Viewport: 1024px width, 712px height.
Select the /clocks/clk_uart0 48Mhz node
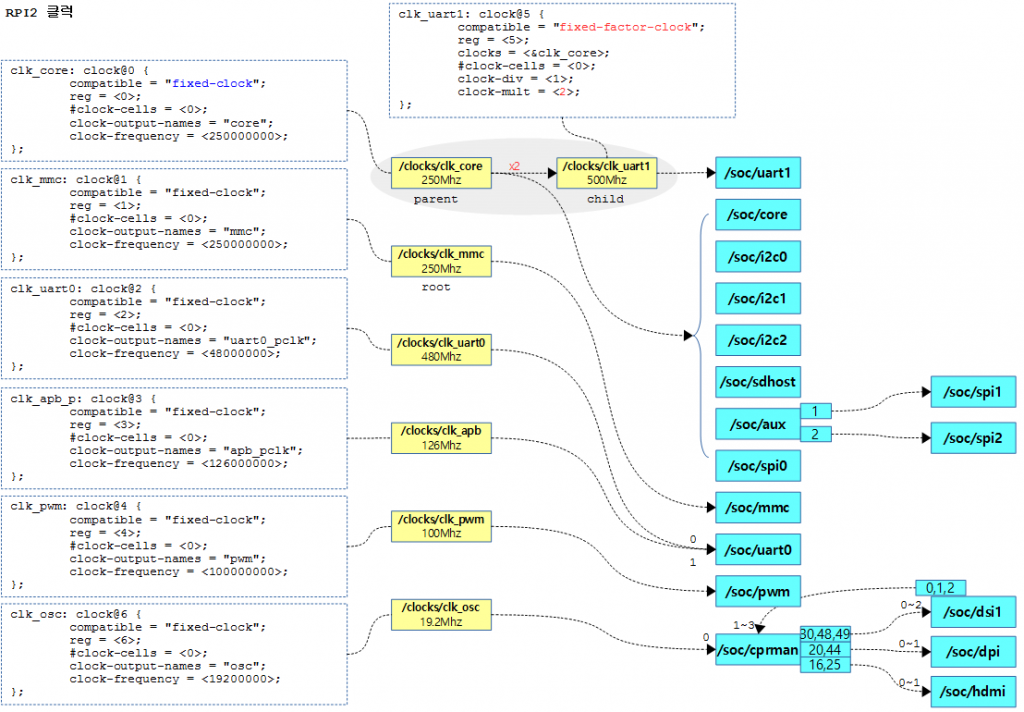coord(441,349)
